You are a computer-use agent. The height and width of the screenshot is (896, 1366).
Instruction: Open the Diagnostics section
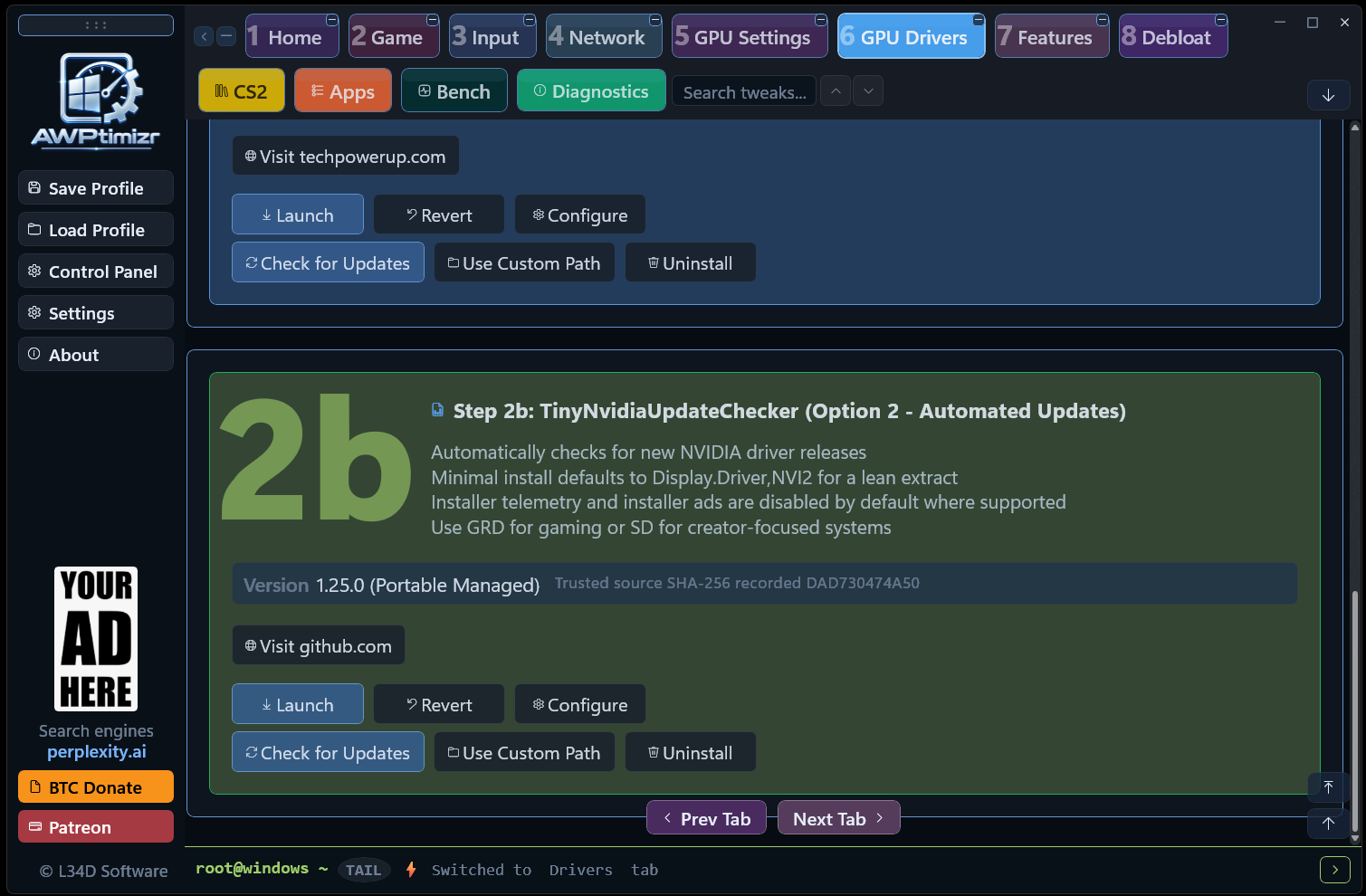click(591, 91)
